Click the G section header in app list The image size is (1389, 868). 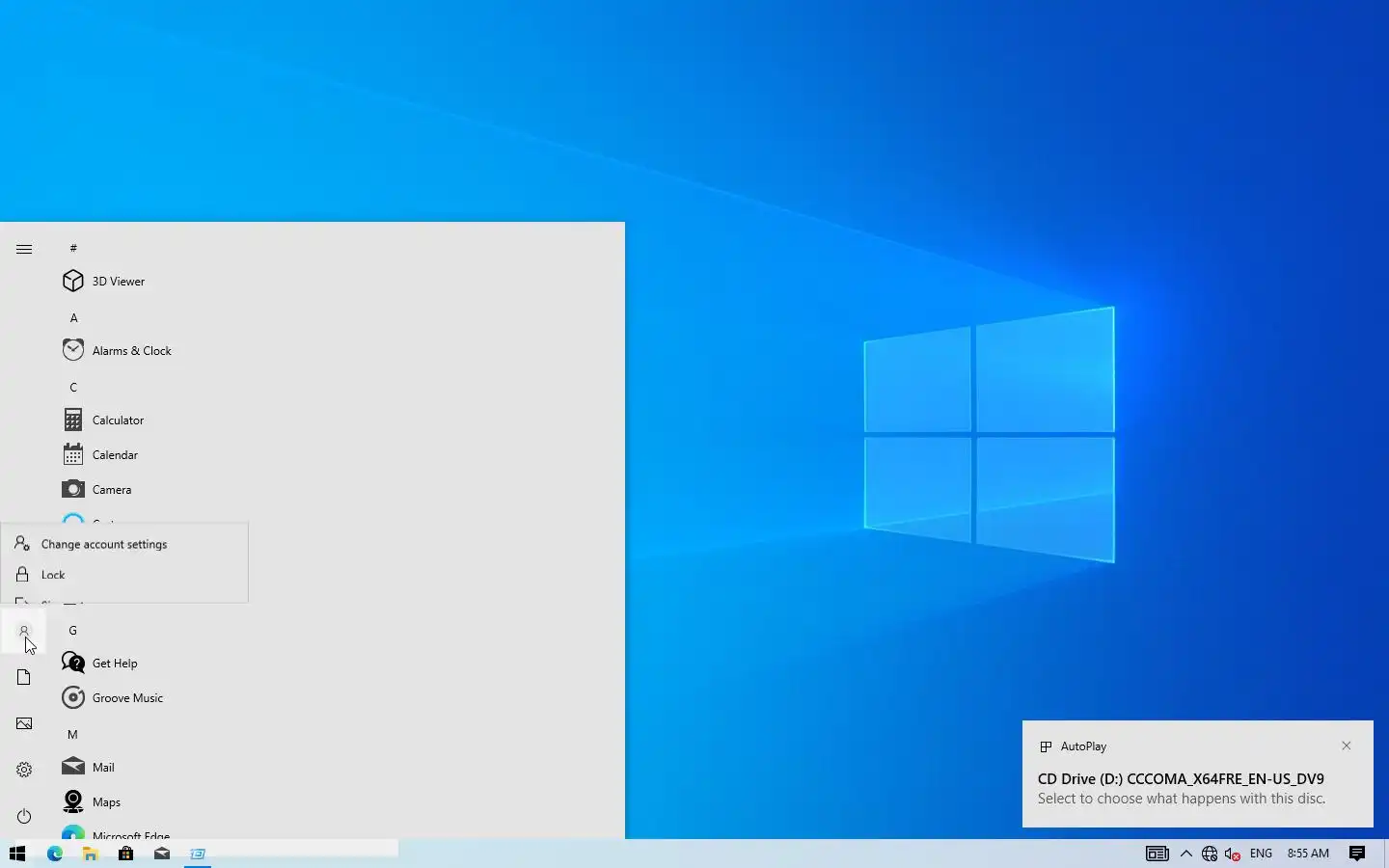click(x=72, y=630)
